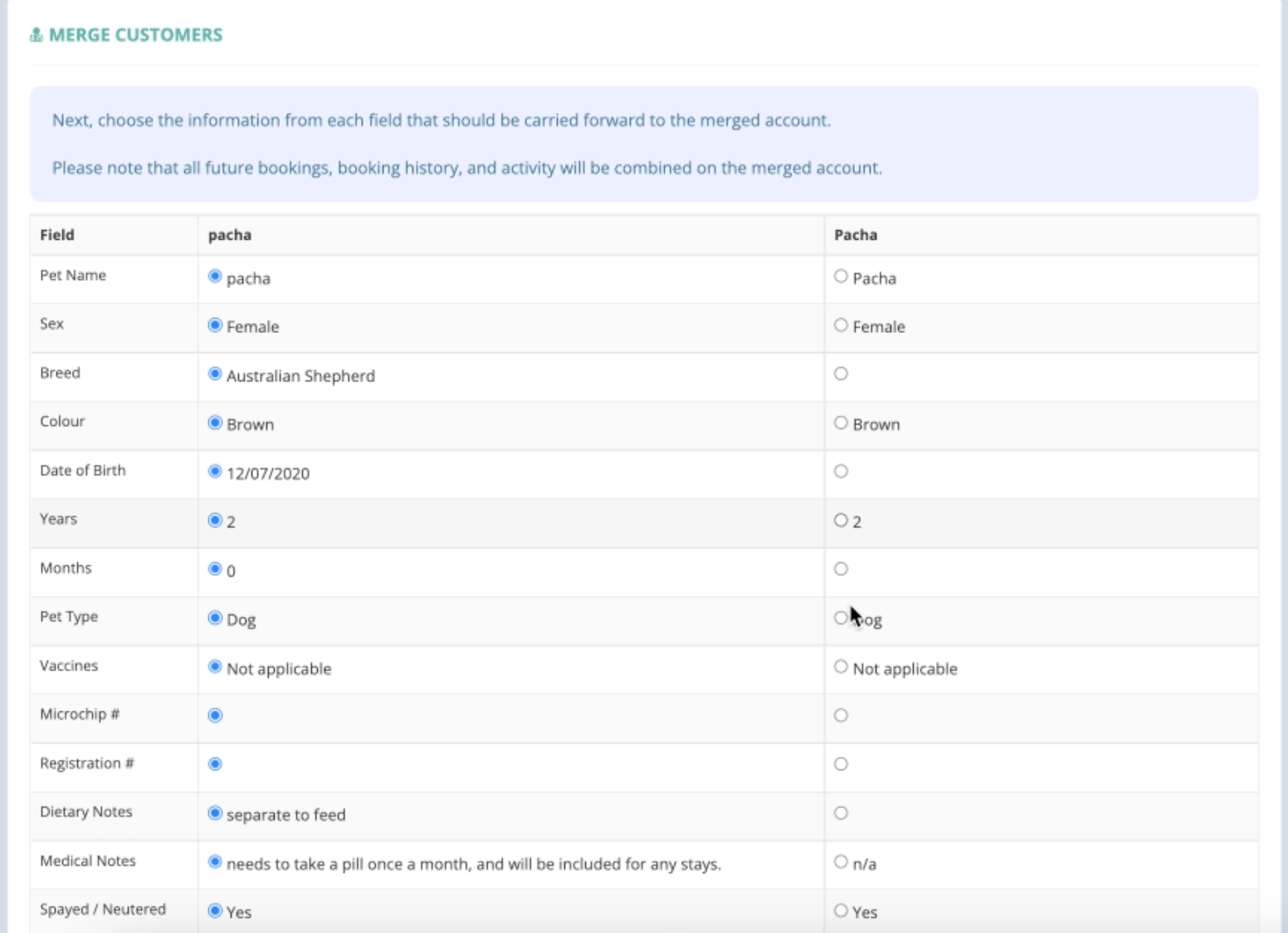Viewport: 1288px width, 933px height.
Task: Click the 'Spayed / Neutered' field label
Action: [103, 909]
